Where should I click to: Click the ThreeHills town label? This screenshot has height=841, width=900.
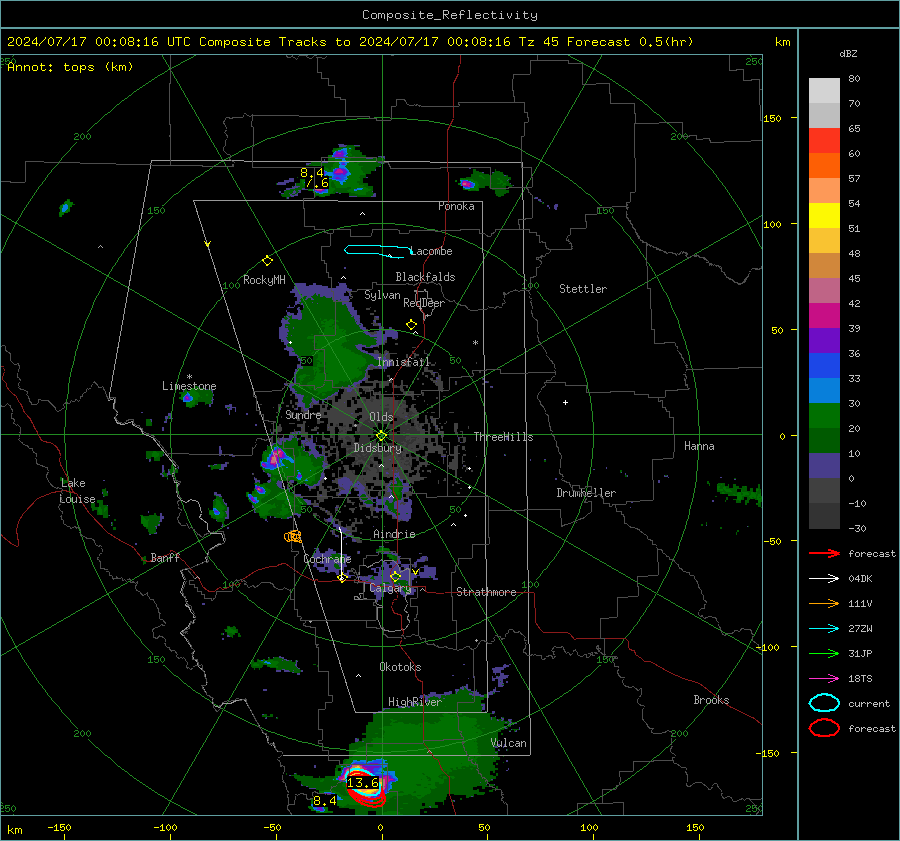click(x=503, y=437)
